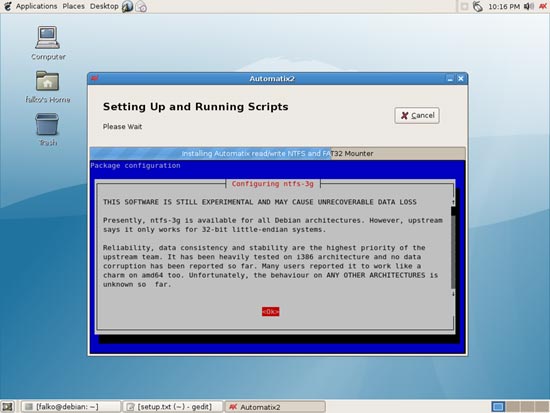This screenshot has height=413, width=550.
Task: Click the installation progress bar
Action: [277, 153]
